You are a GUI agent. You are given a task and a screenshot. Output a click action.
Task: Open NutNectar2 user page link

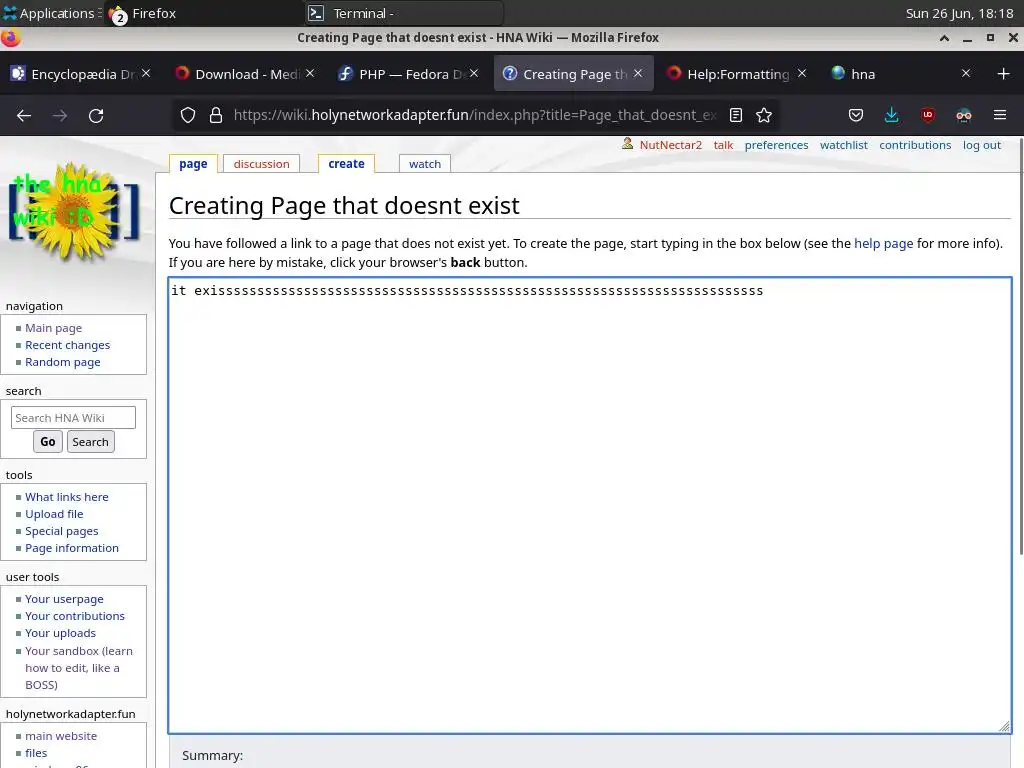[x=671, y=145]
